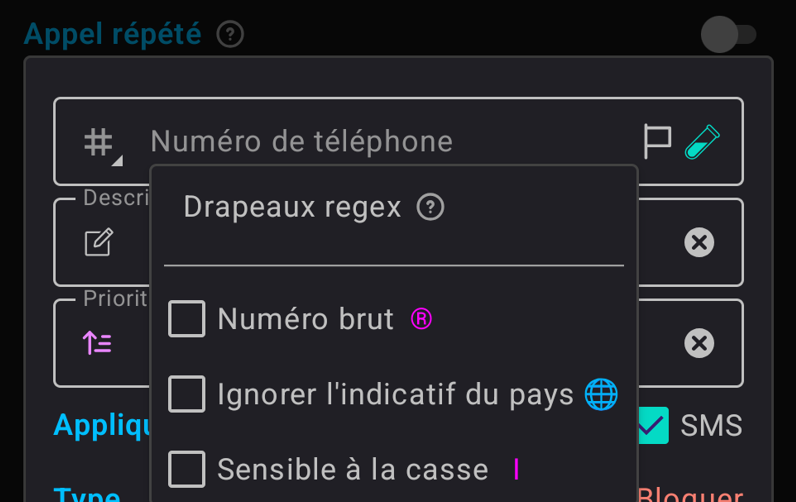Open the # number type dropdown
796x502 pixels.
[x=101, y=143]
